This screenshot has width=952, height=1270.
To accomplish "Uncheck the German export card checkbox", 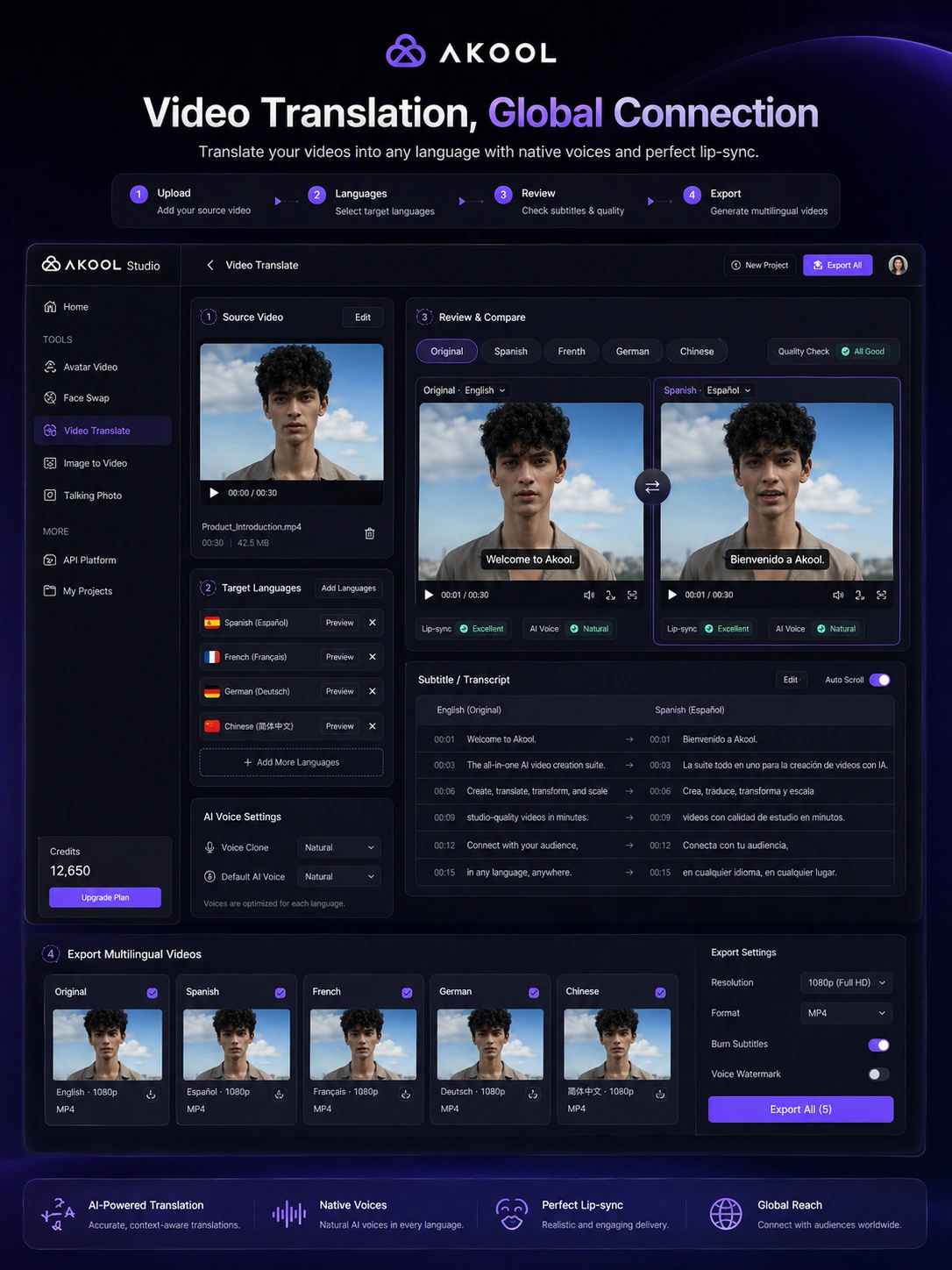I will click(x=534, y=993).
